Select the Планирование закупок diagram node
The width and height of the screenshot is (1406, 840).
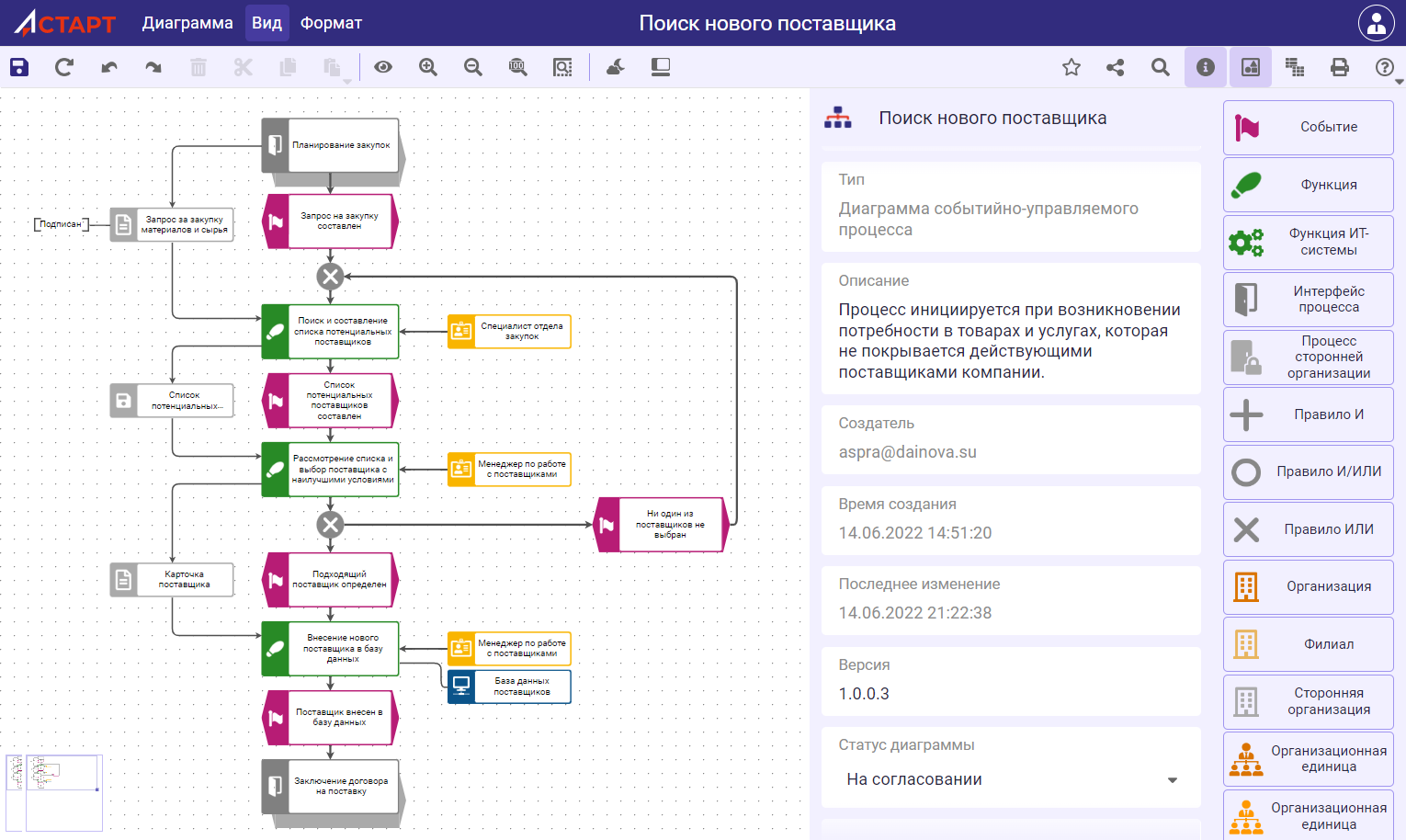coord(331,145)
